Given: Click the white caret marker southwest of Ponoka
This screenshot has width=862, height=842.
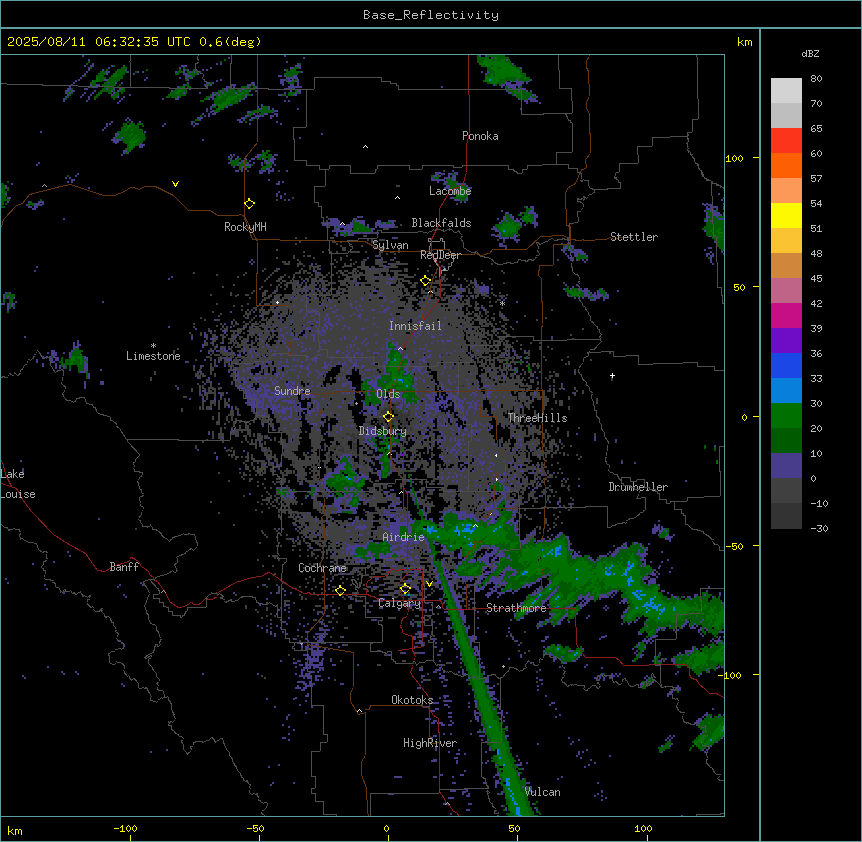Looking at the screenshot, I should [366, 147].
